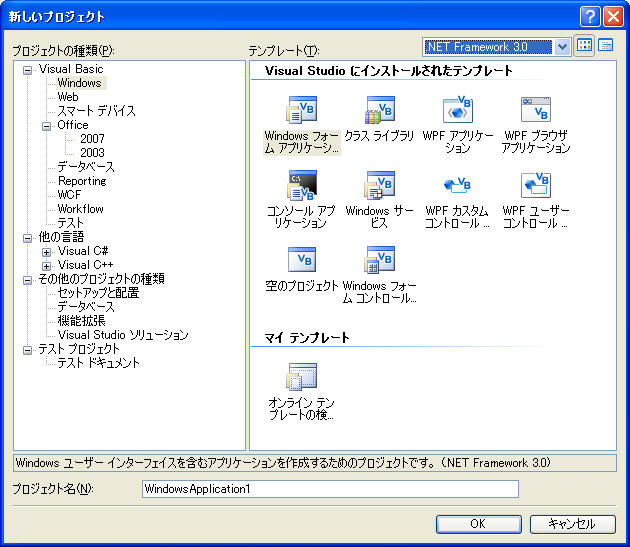Close the 新しいプロジェクト dialog
The image size is (630, 547).
tap(614, 16)
